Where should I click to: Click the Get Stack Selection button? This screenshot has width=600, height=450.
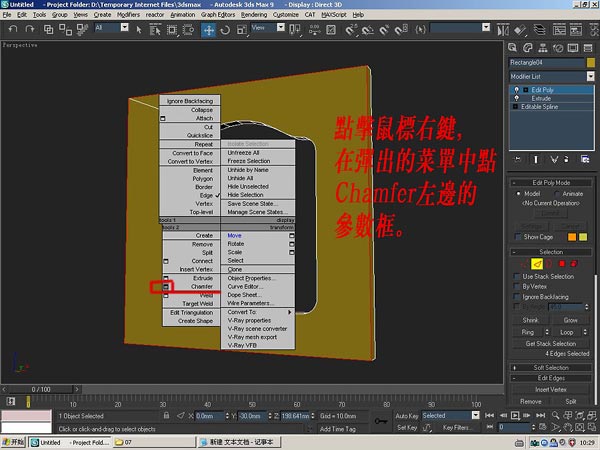point(552,343)
